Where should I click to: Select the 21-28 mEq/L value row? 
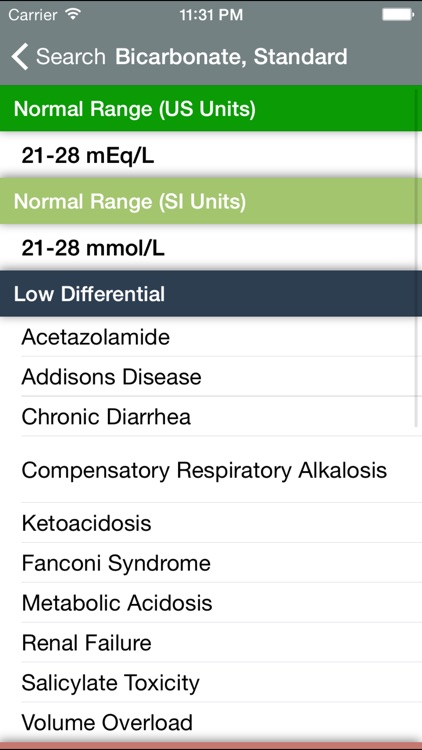(x=211, y=155)
